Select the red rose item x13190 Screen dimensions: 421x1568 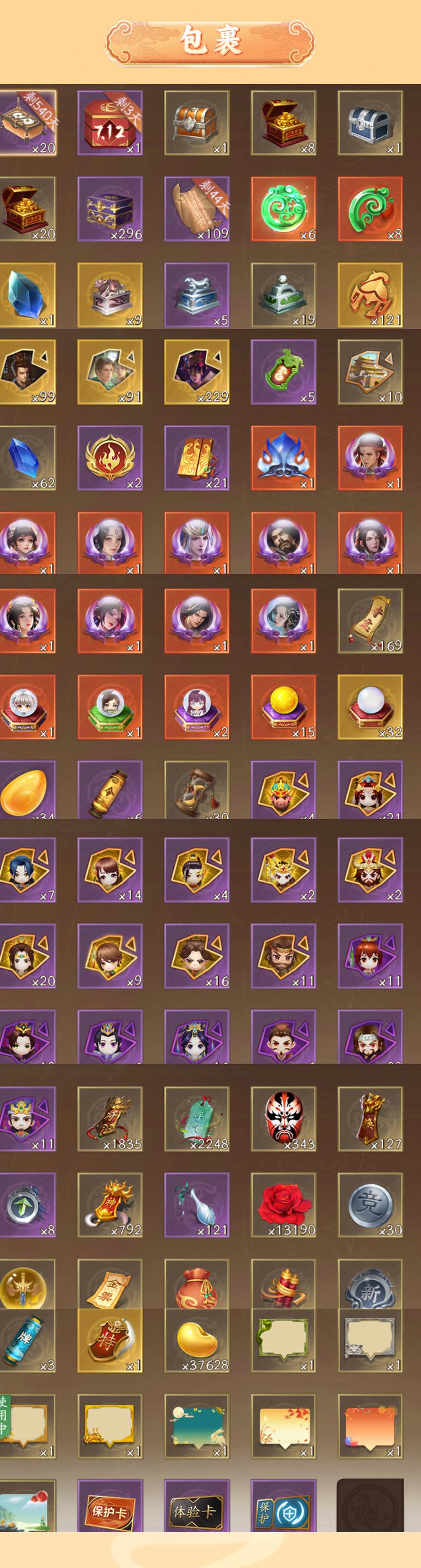click(284, 1205)
